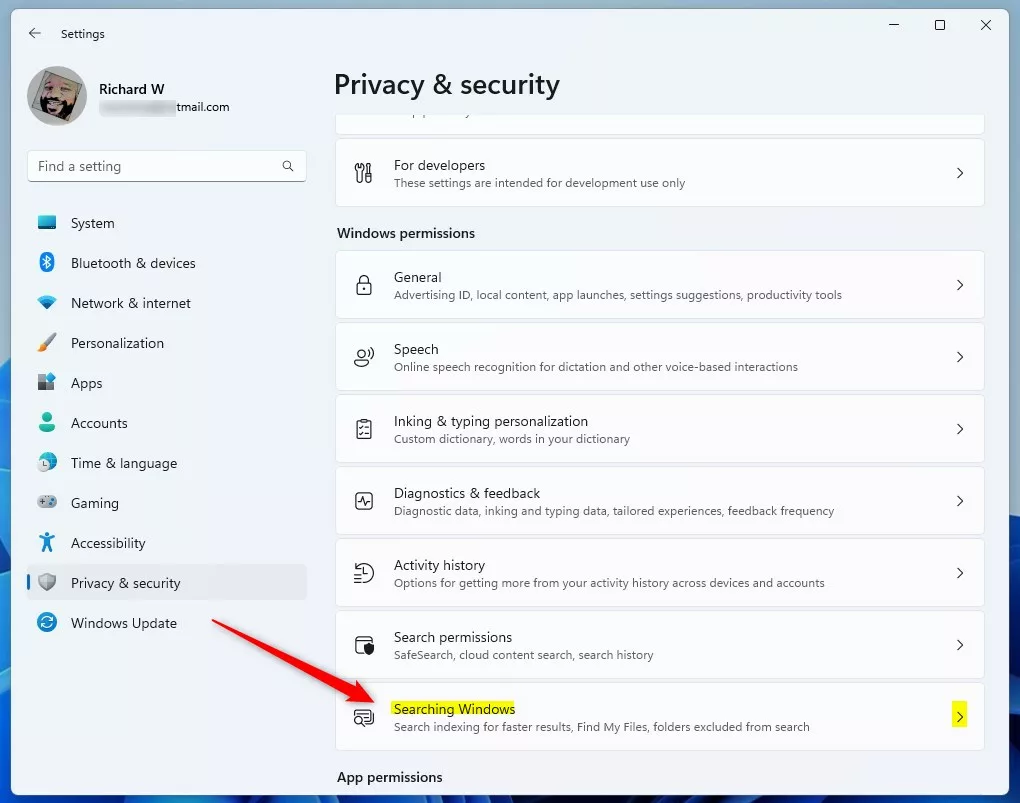Select Network & internet category
Screen dimensions: 1020x803
tap(167, 303)
